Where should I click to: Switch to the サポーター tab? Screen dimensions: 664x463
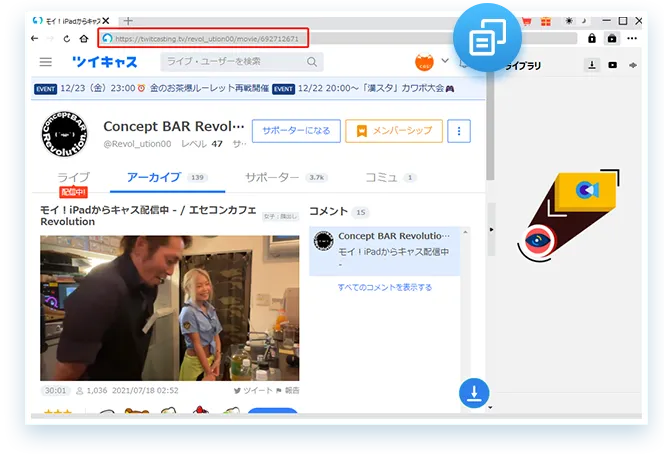pos(286,177)
